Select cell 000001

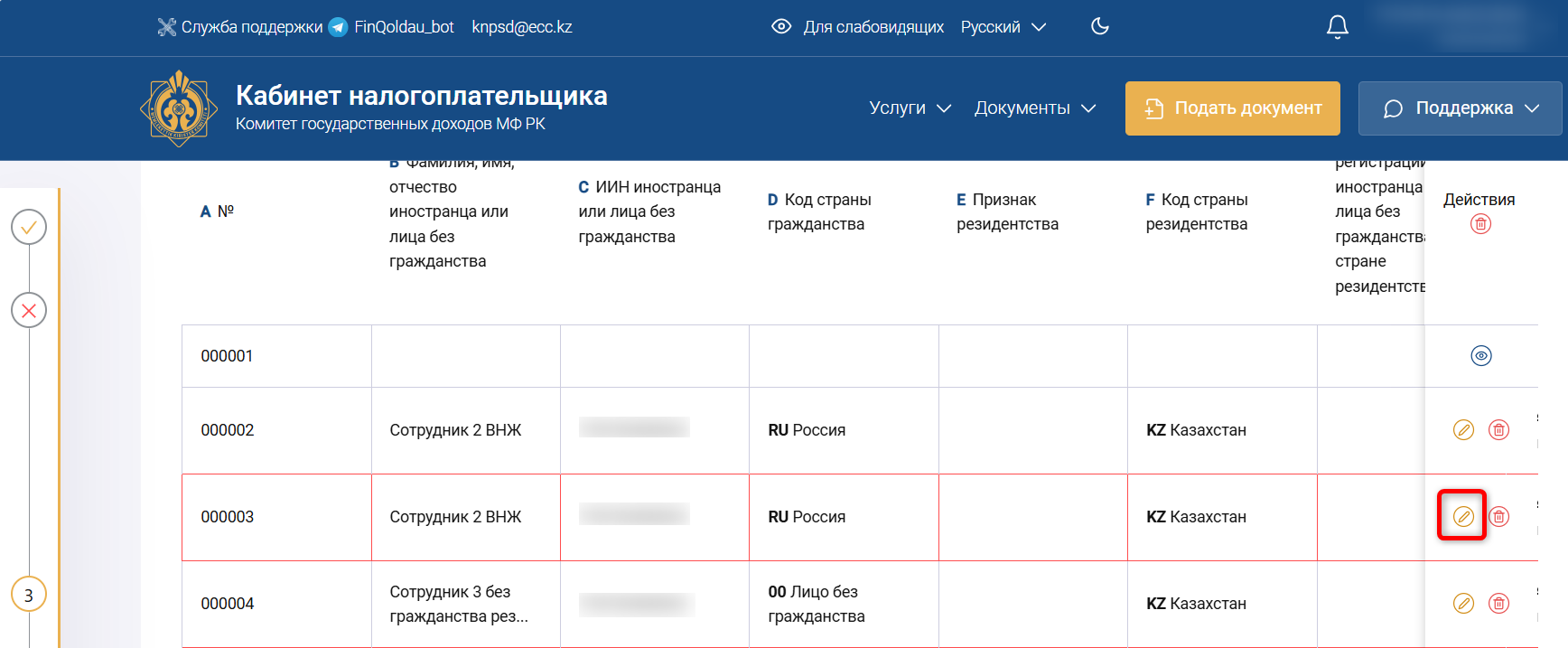pos(276,356)
